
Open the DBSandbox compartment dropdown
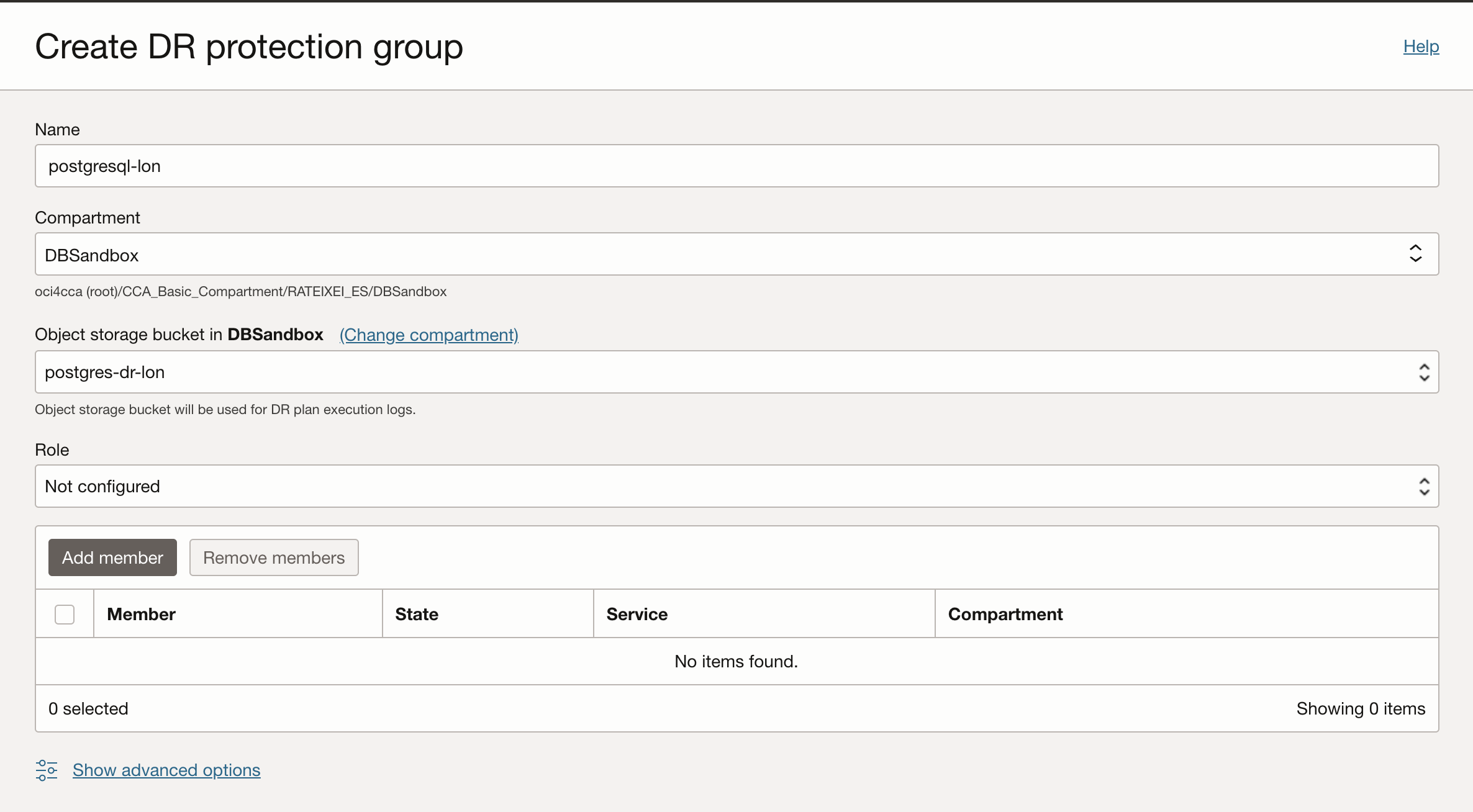click(714, 254)
